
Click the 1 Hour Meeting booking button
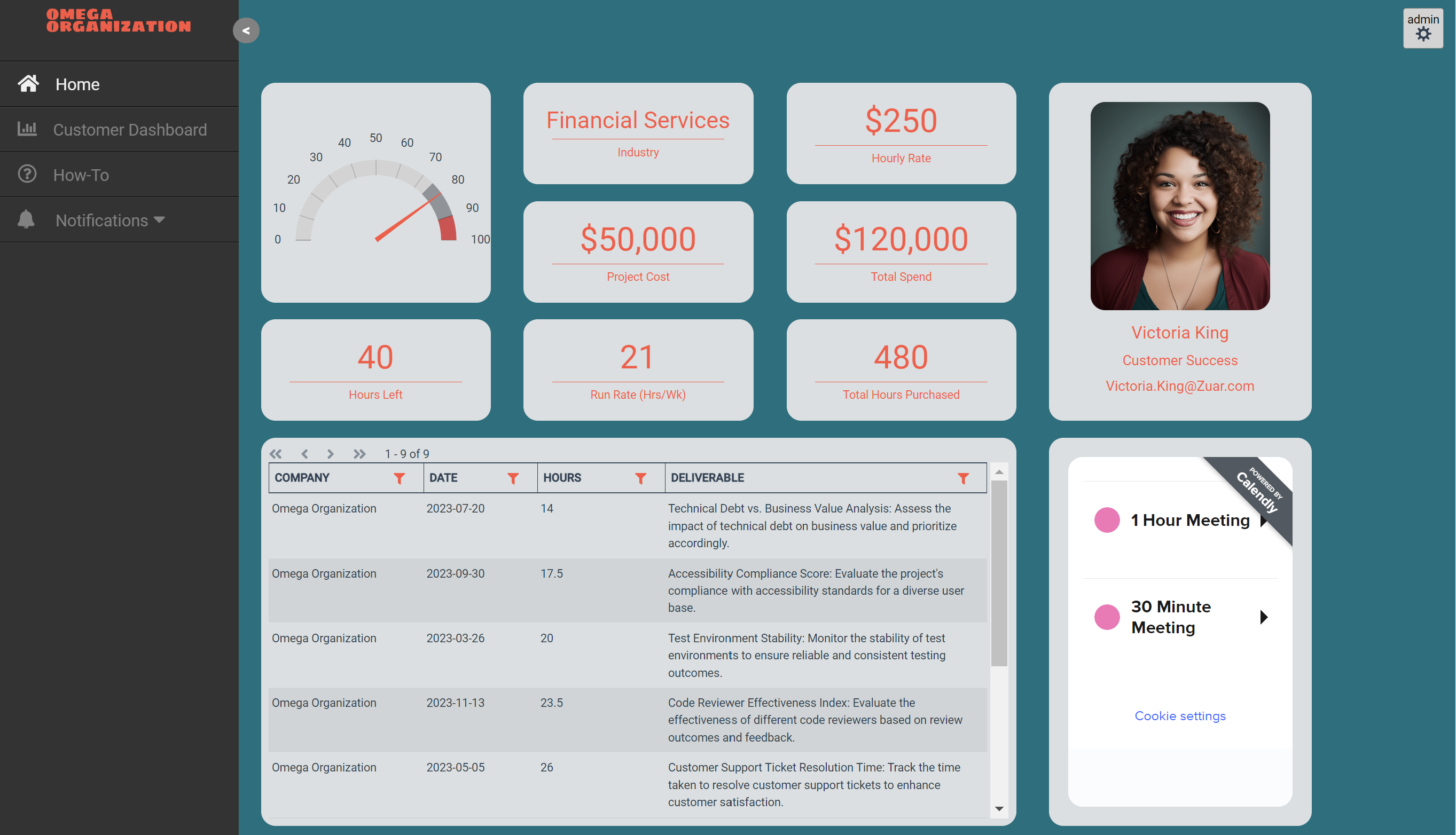pyautogui.click(x=1180, y=520)
